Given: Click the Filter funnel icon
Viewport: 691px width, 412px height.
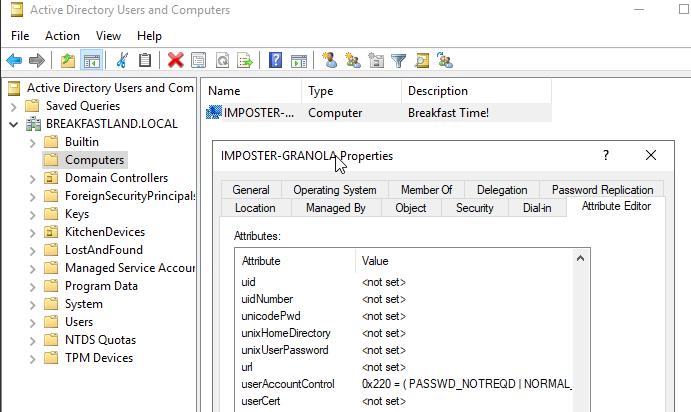Looking at the screenshot, I should 398,60.
